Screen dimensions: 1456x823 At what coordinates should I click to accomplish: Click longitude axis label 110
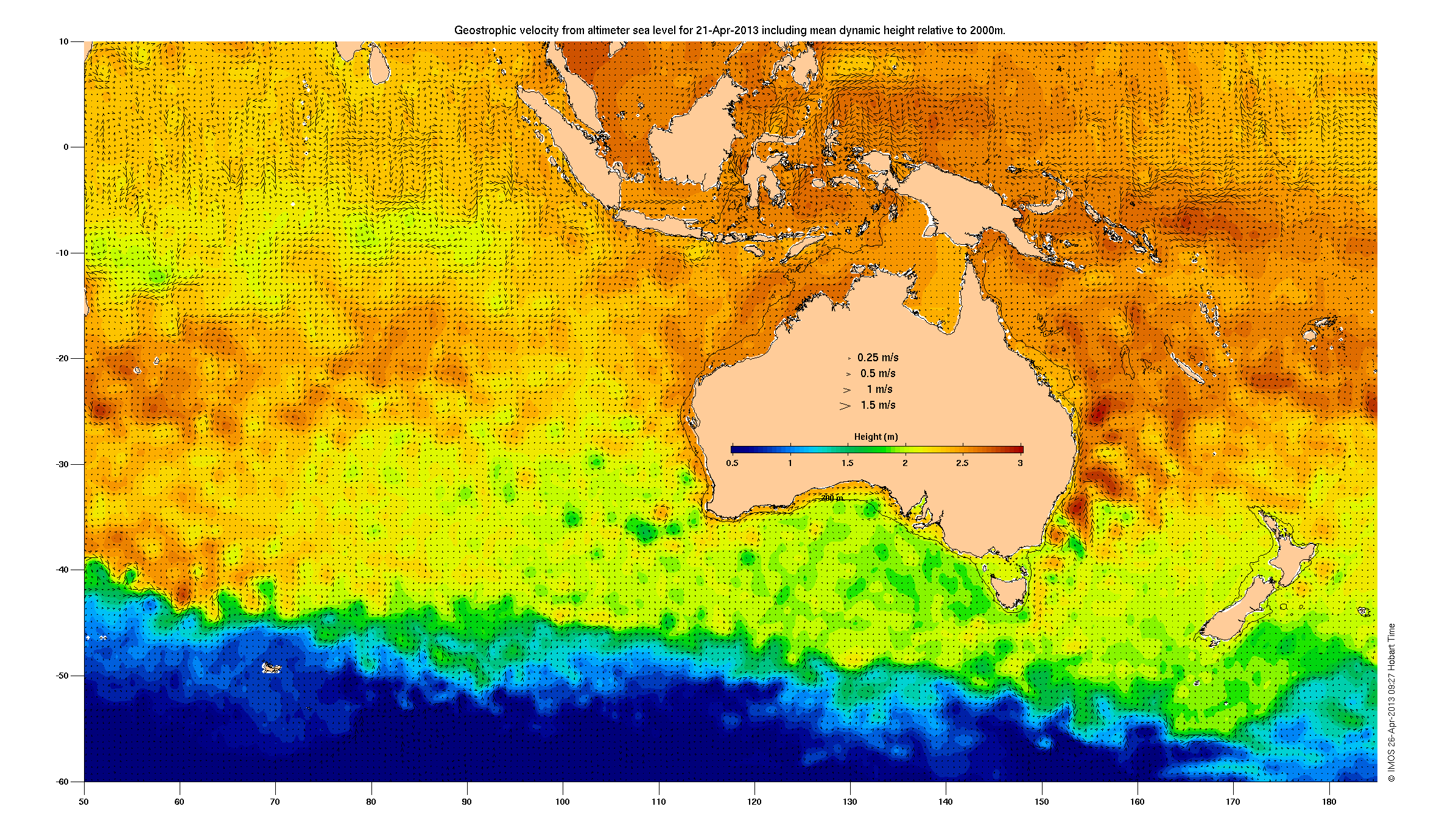(658, 802)
